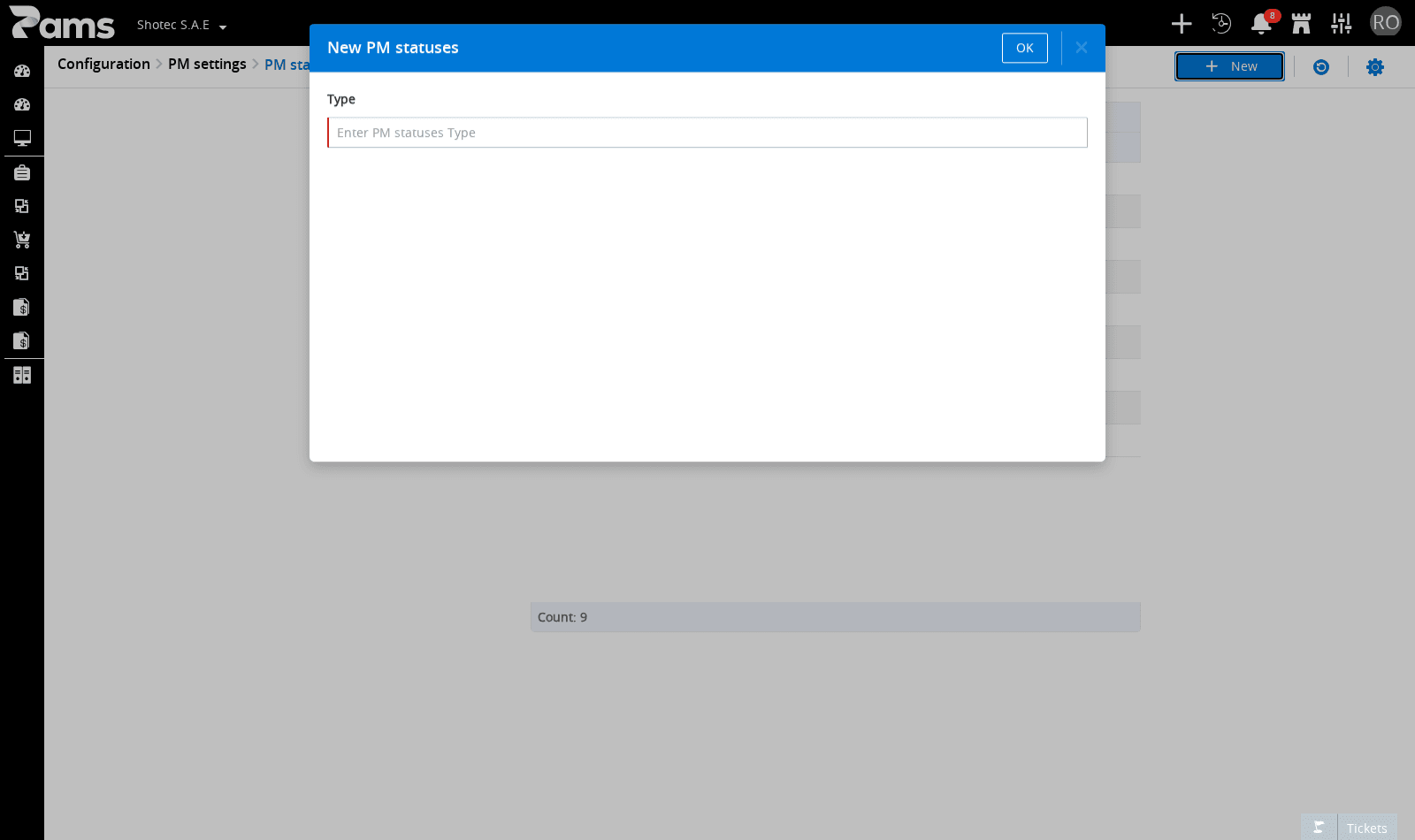Open the transfer squares icon above the cart
Viewport: 1415px width, 840px height.
pyautogui.click(x=22, y=206)
